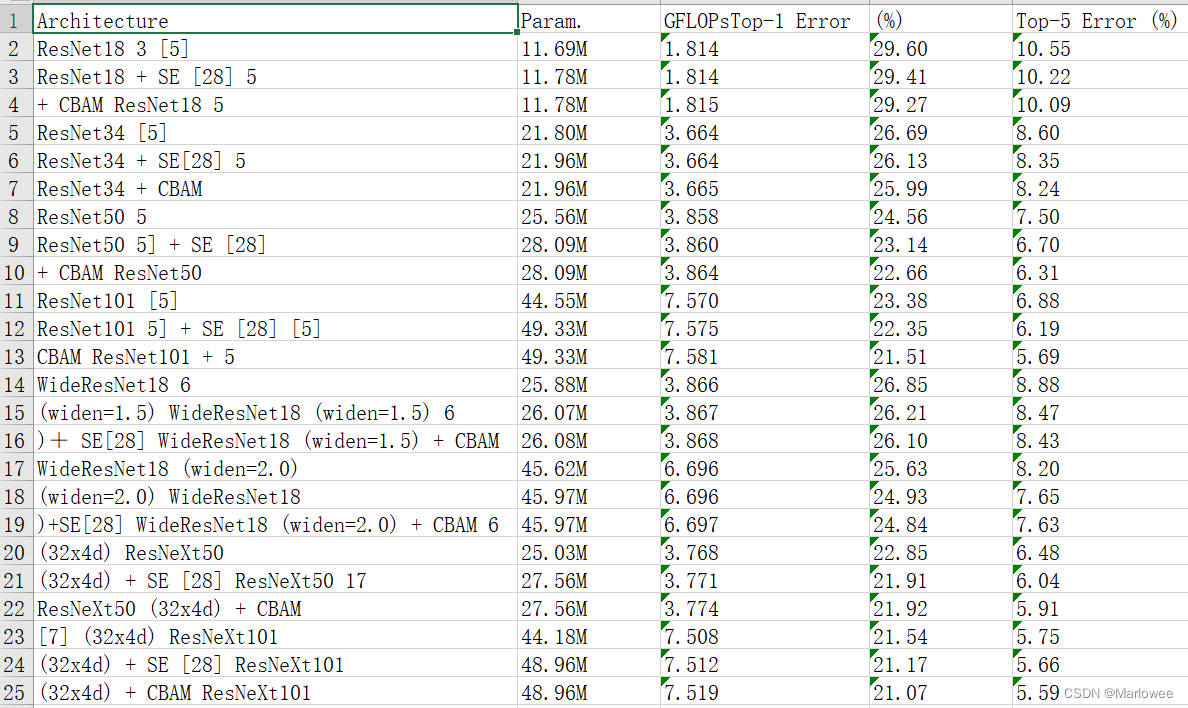Select the Top-5 error value 5.69
Screen dimensions: 1188x708
[x=1100, y=356]
